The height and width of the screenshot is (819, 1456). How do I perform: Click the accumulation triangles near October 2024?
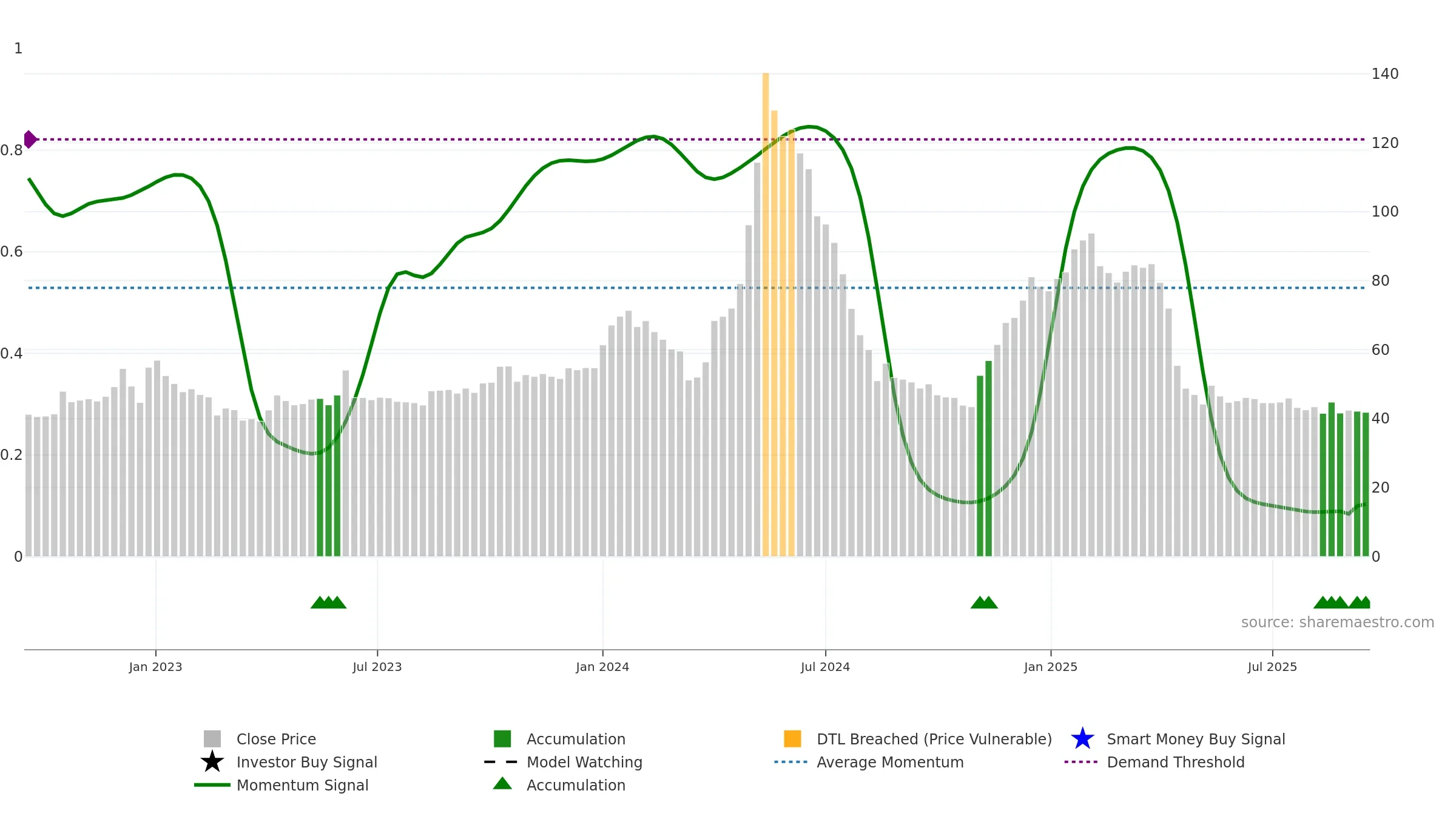pyautogui.click(x=984, y=602)
